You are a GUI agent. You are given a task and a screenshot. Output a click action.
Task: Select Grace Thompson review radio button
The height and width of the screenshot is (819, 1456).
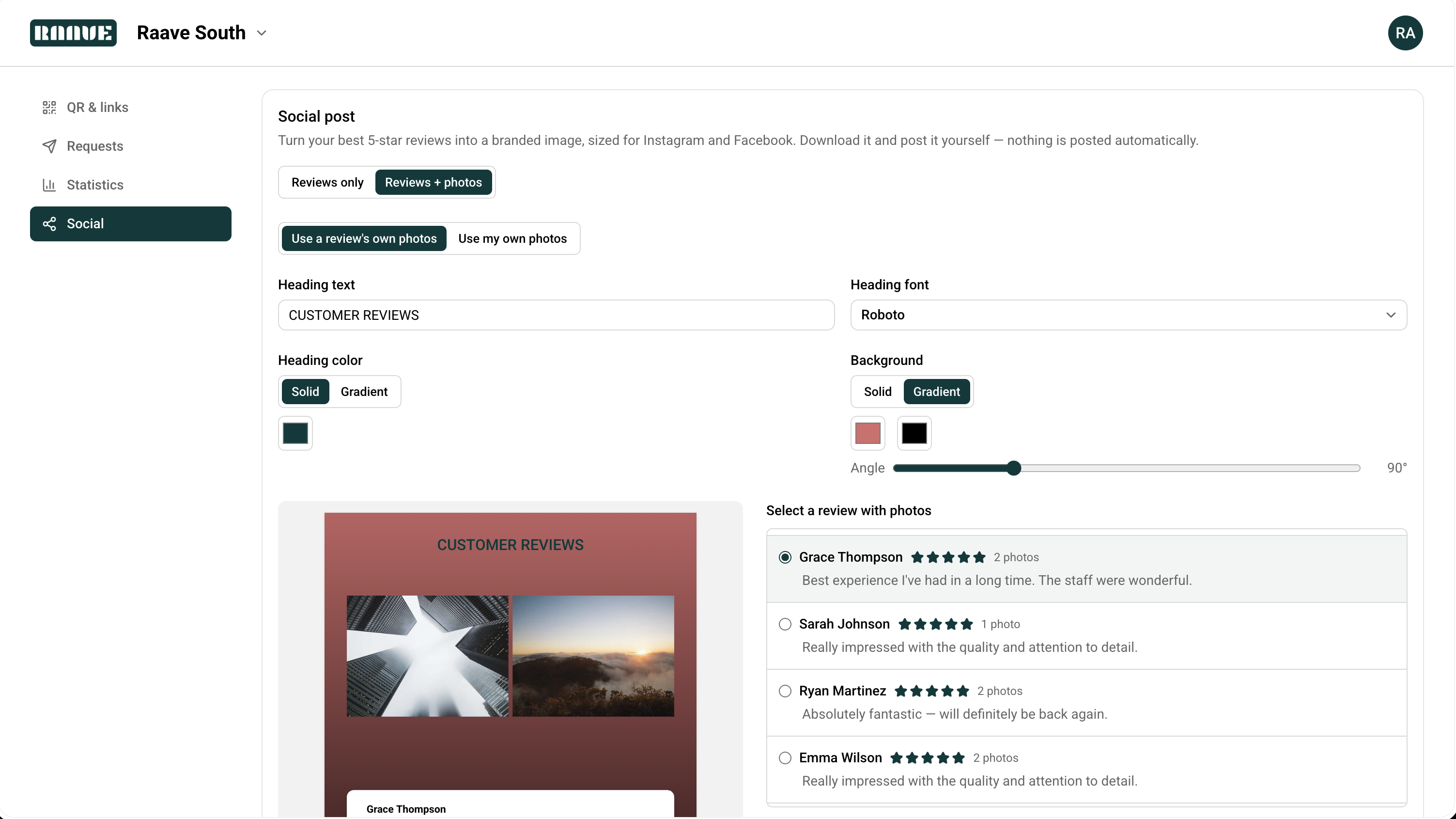click(785, 557)
